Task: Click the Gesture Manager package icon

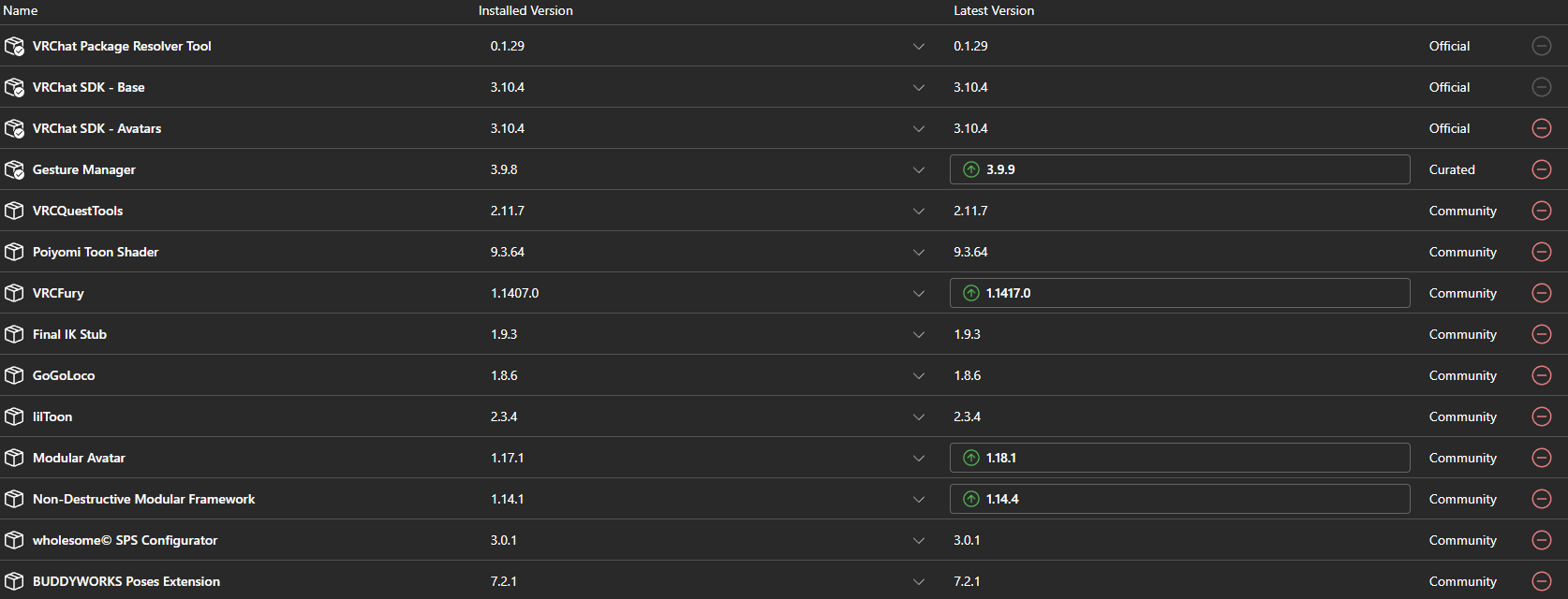Action: click(x=14, y=169)
